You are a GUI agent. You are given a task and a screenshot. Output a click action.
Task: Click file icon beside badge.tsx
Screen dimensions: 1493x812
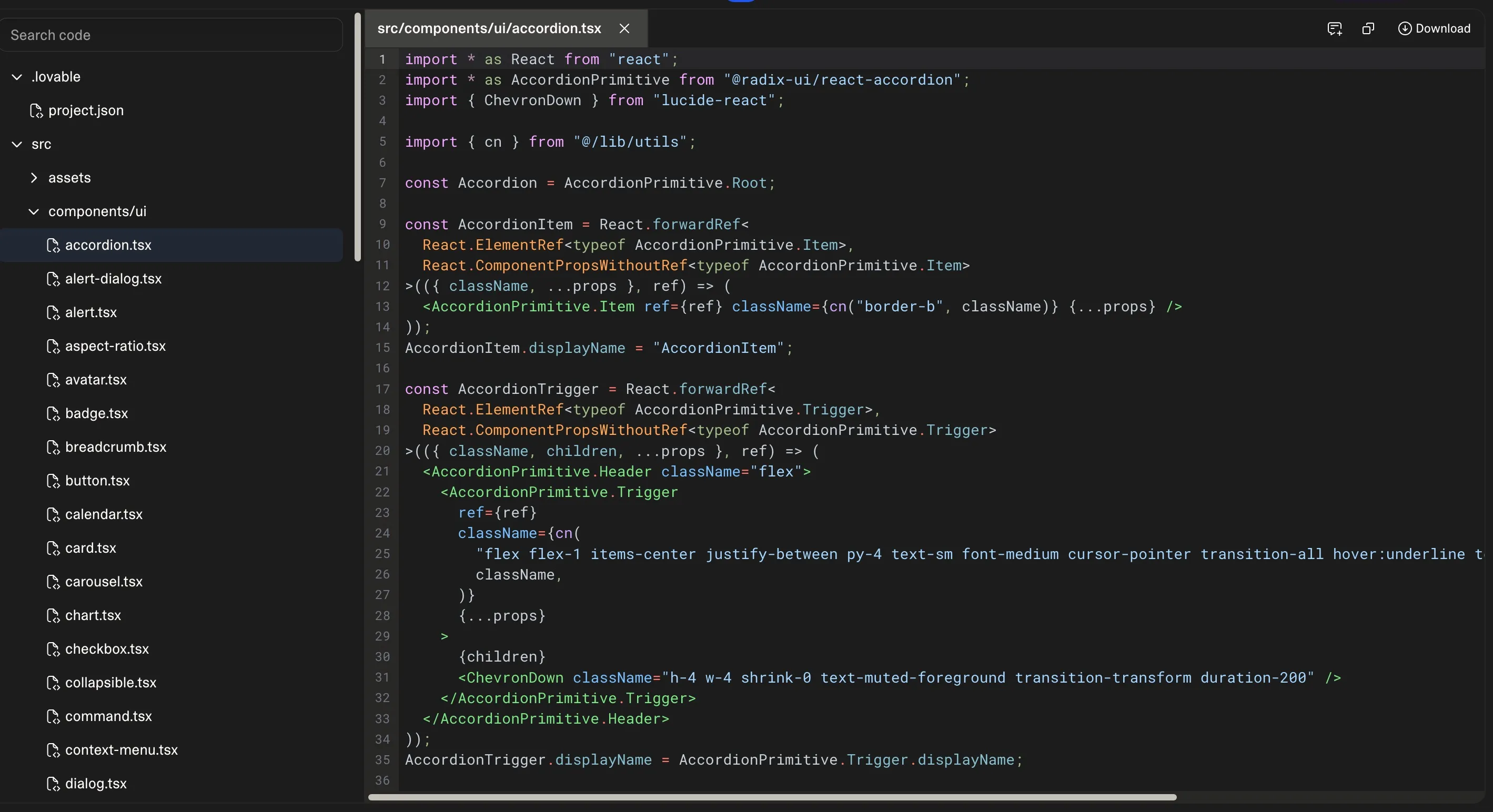tap(53, 413)
